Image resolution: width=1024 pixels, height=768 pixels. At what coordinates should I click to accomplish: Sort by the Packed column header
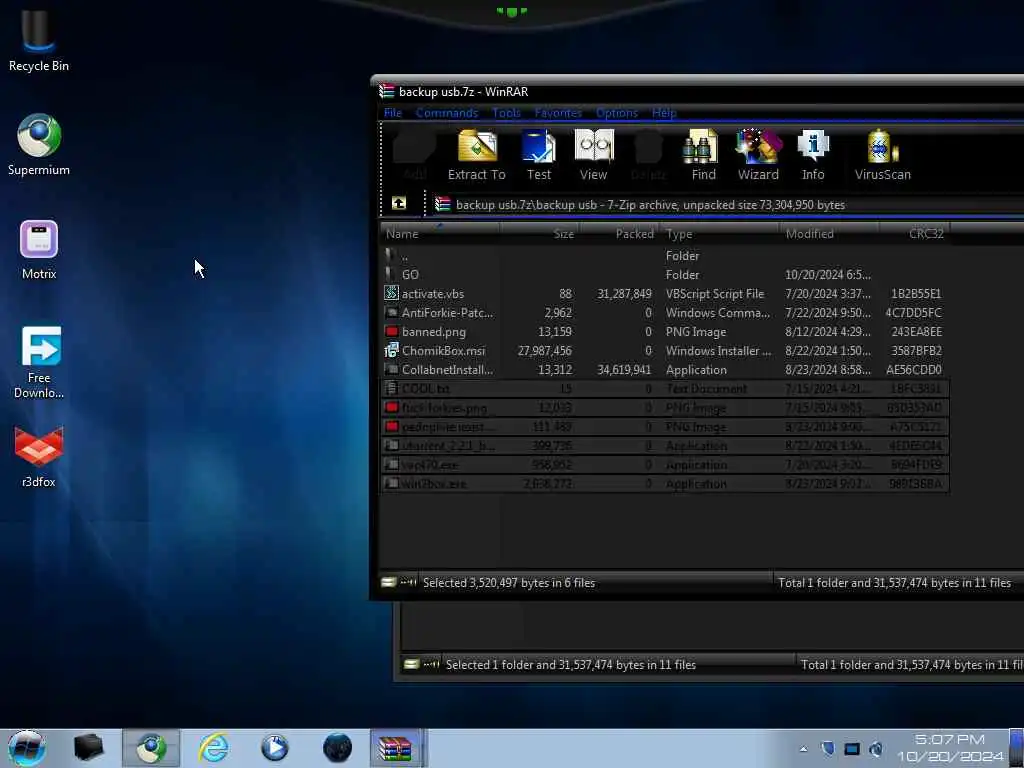click(x=618, y=234)
